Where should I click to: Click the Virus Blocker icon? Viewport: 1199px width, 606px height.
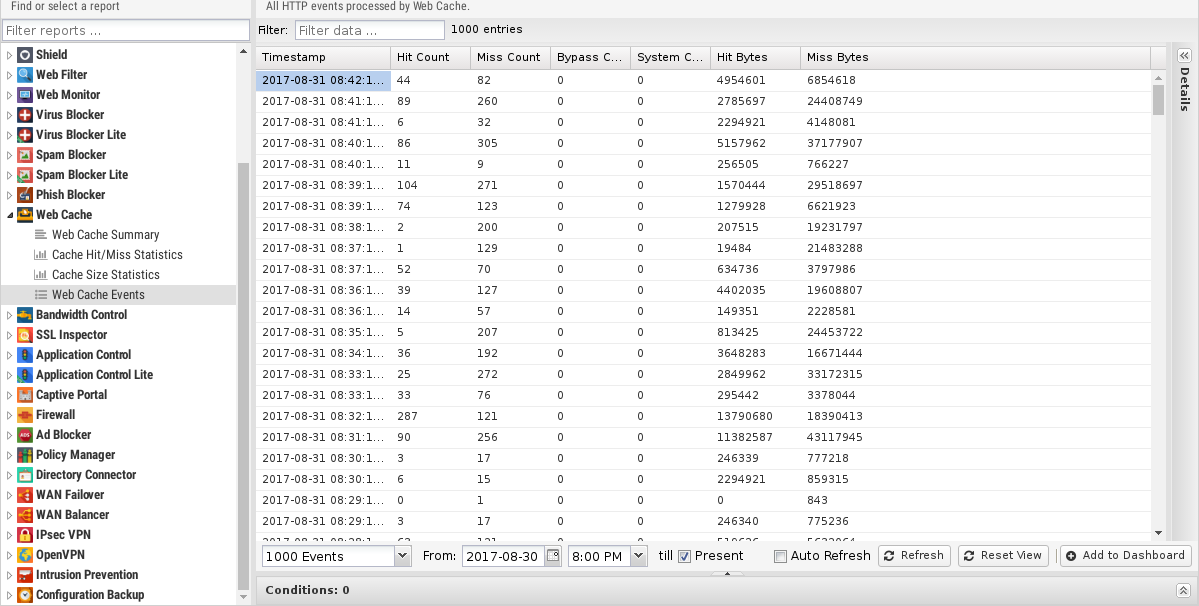(x=25, y=115)
